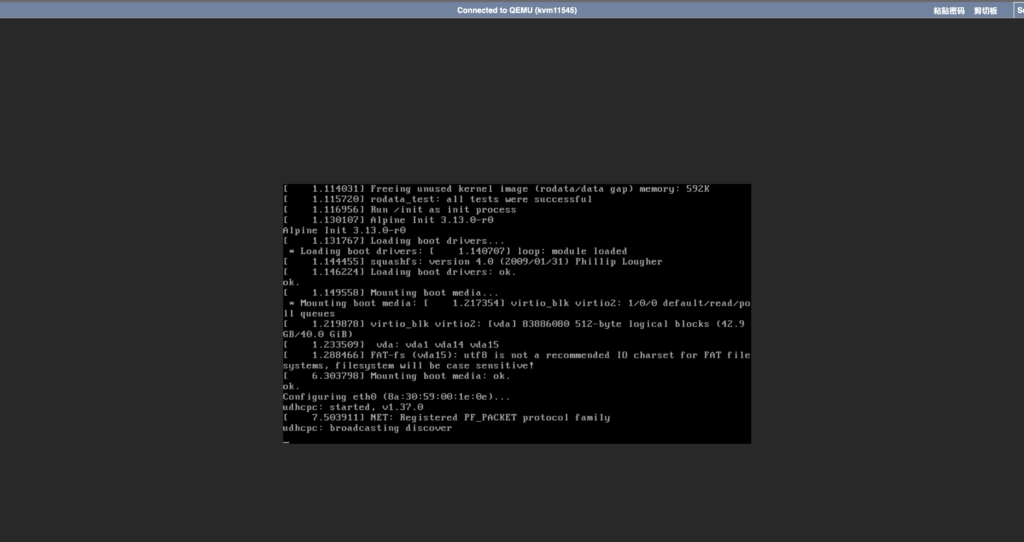Click the 'Loading boot drivers: ok.' line
The image size is (1024, 542).
[x=443, y=272]
